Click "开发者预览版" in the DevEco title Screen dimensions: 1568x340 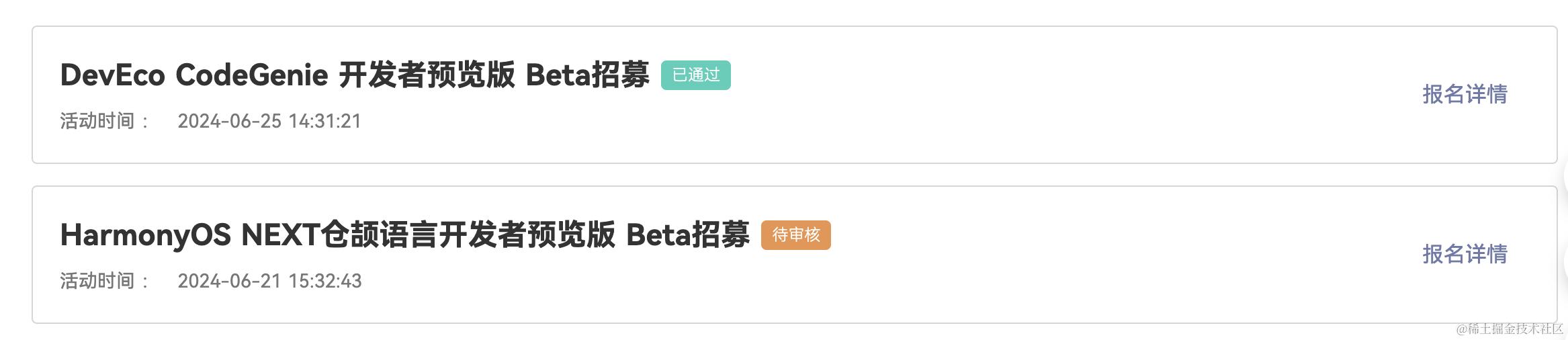(427, 75)
